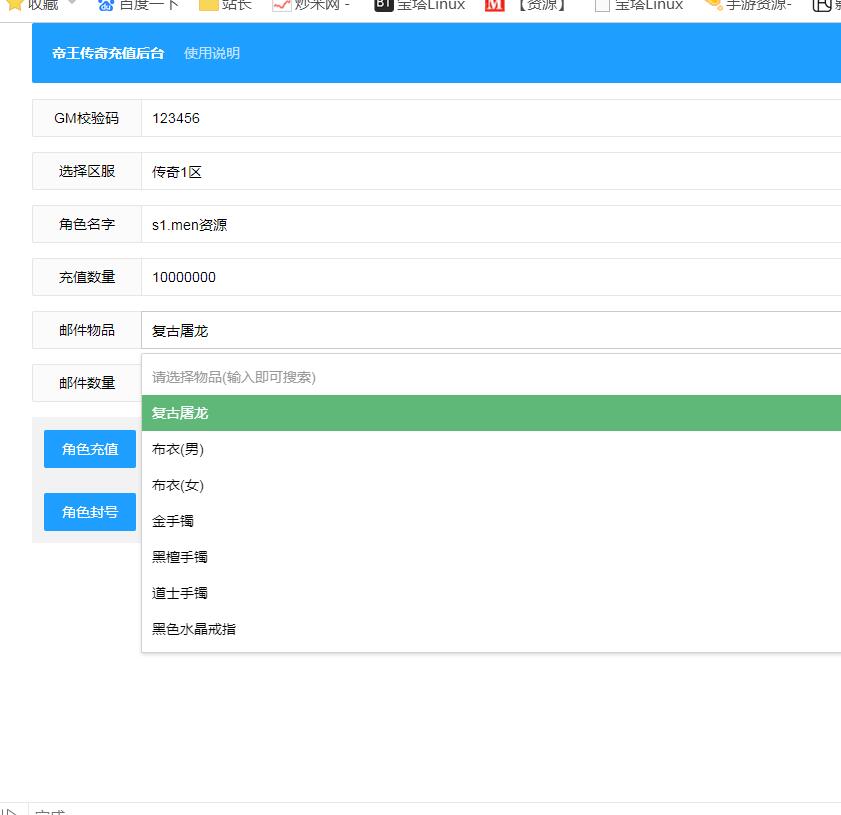
Task: Click the favorites star icon in bookmarks bar
Action: point(14,5)
